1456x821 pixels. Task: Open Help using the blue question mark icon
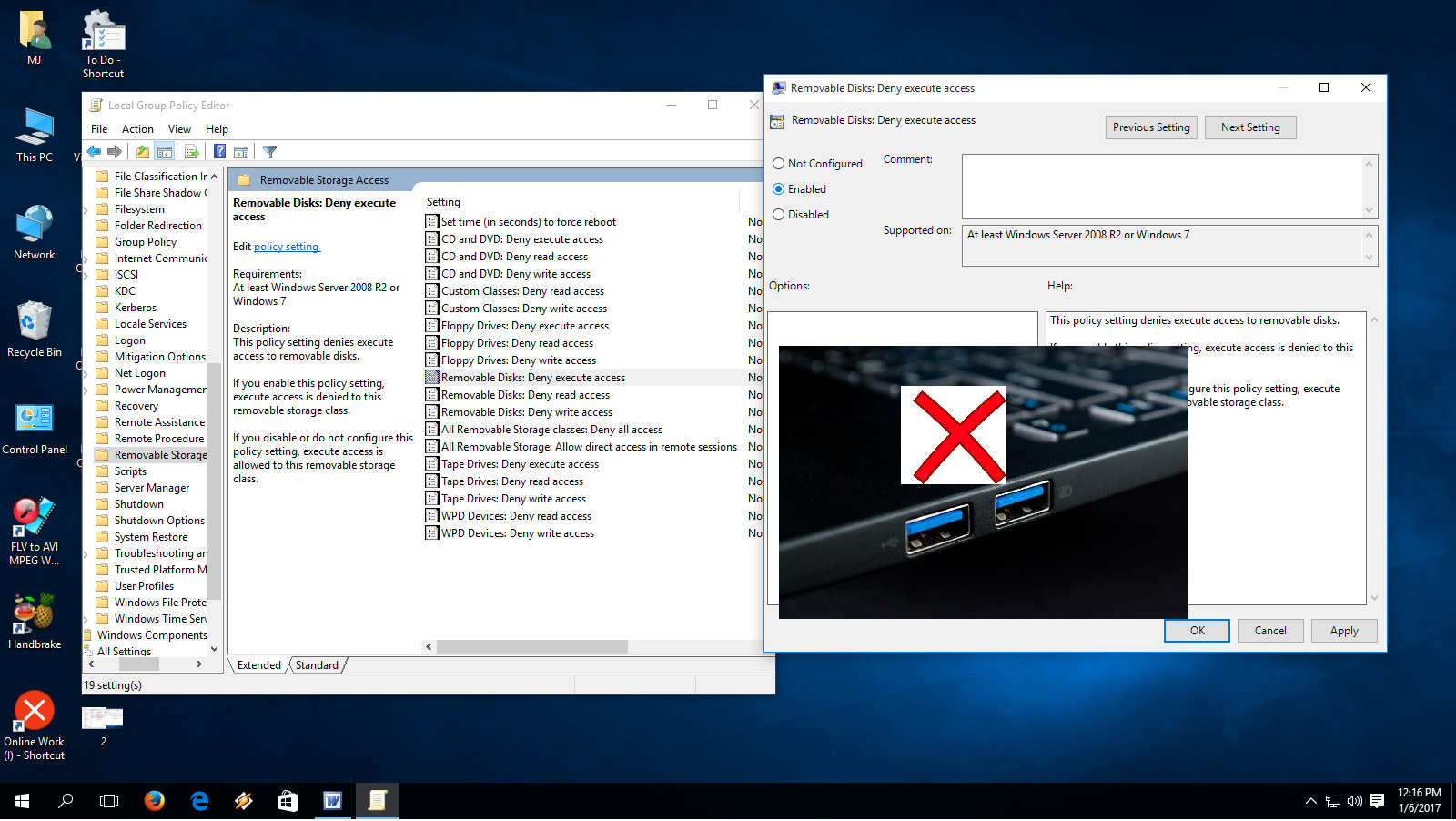pos(219,151)
